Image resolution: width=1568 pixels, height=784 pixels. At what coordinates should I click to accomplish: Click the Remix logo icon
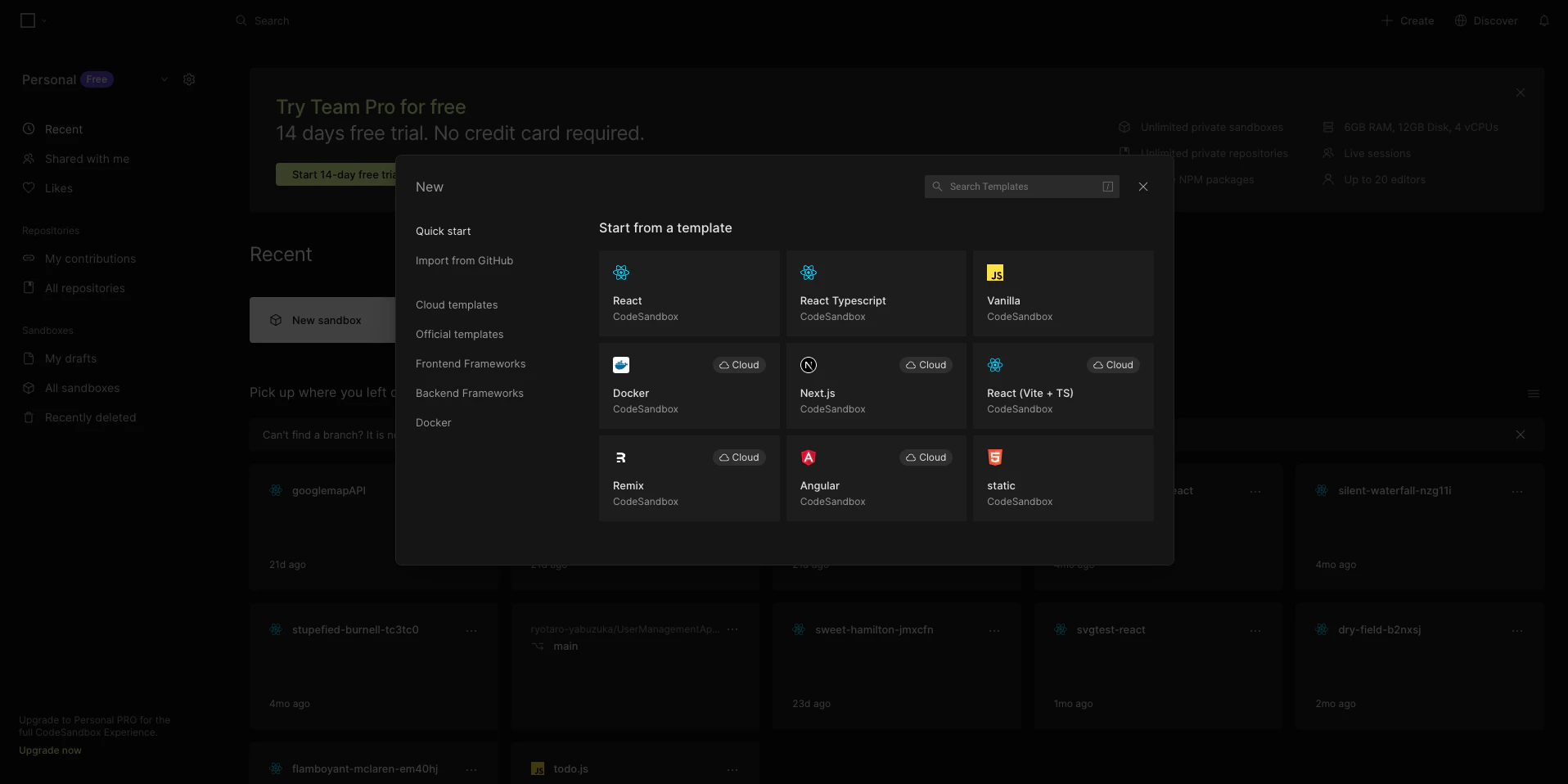coord(621,457)
